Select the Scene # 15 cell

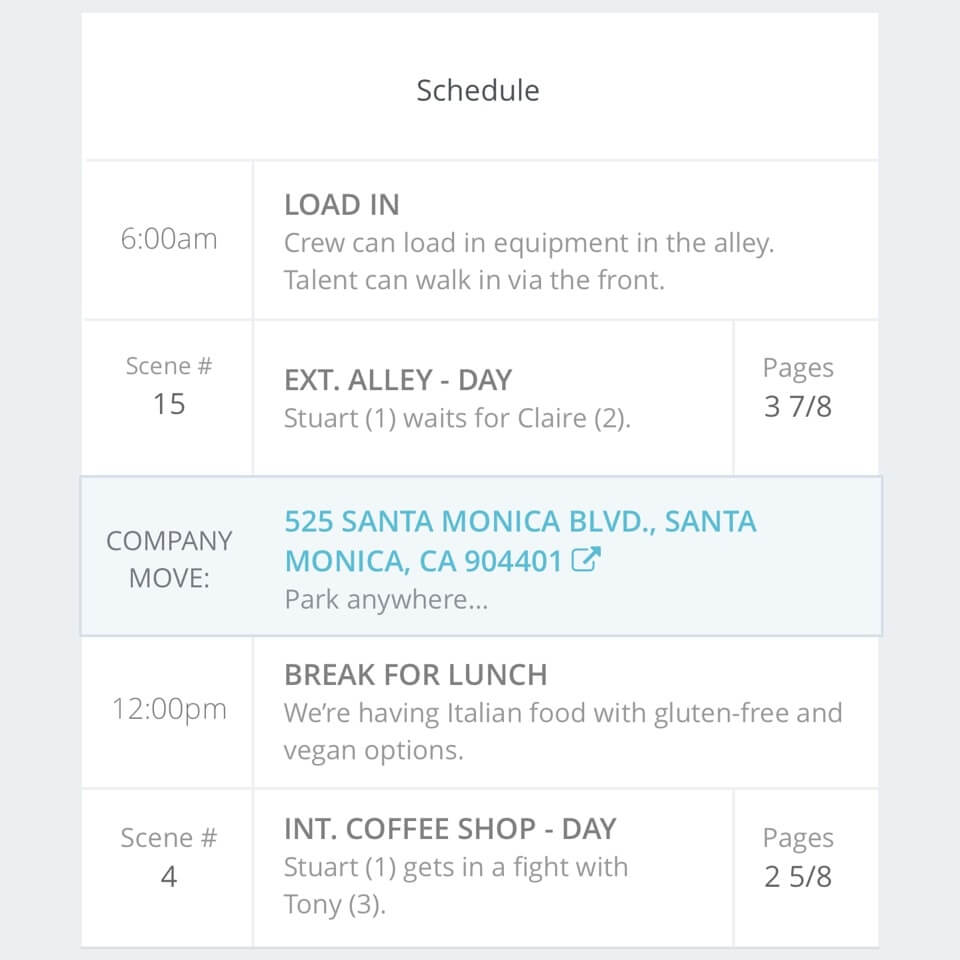point(168,386)
